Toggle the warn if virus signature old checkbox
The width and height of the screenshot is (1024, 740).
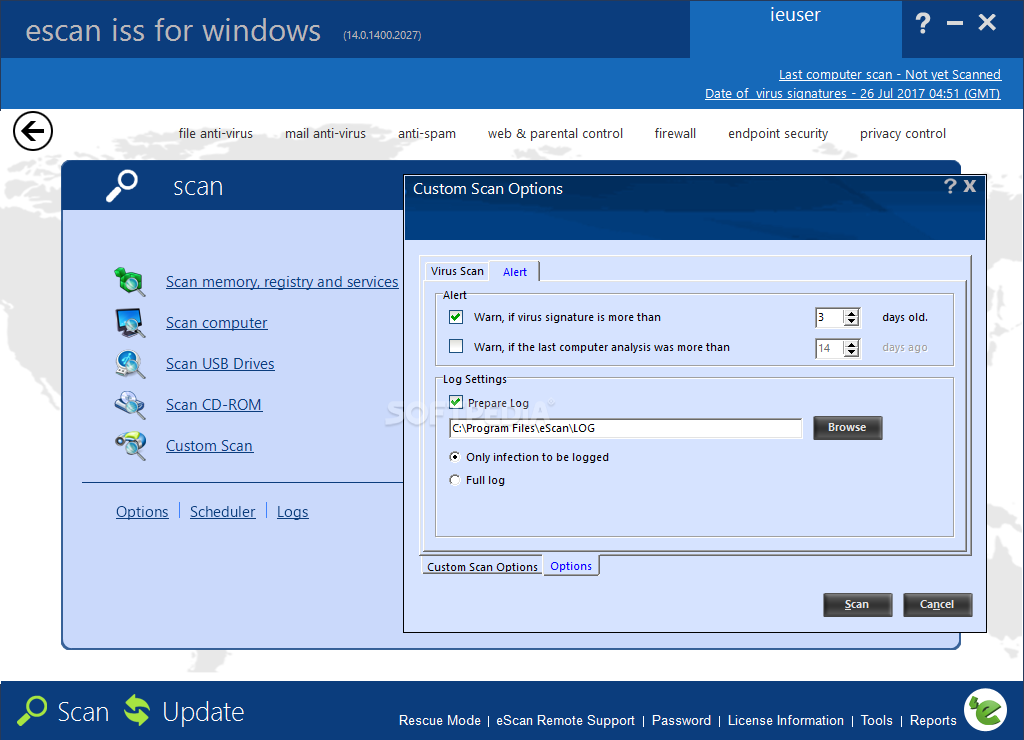click(456, 317)
